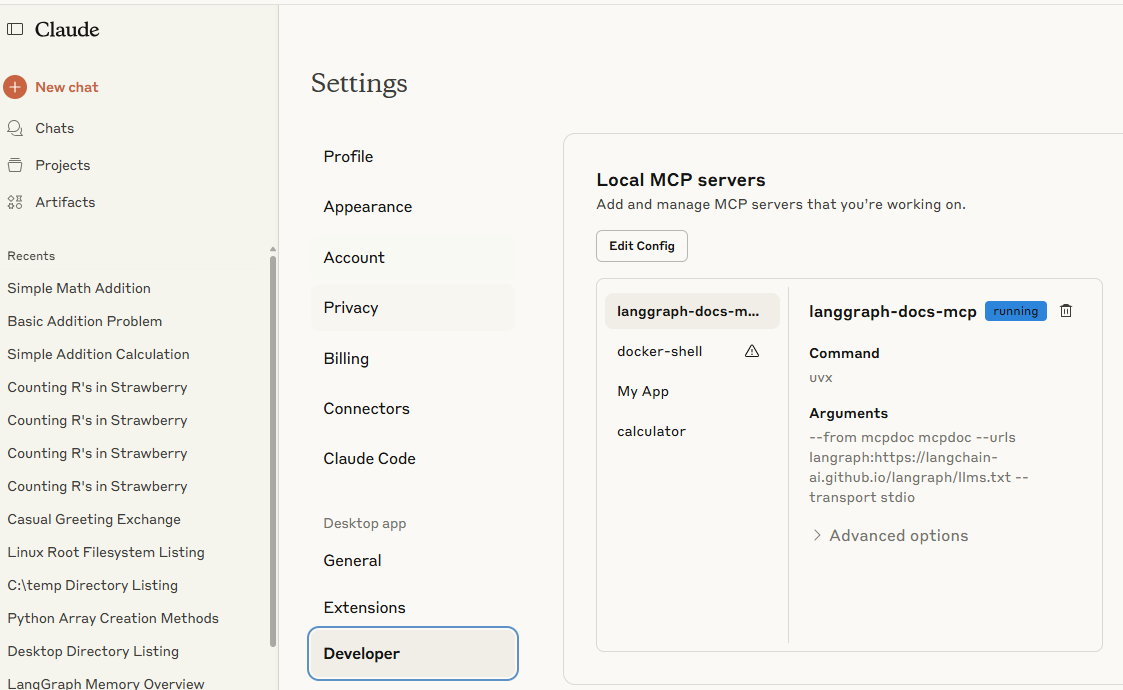
Task: Click the blue running status badge
Action: click(1015, 311)
